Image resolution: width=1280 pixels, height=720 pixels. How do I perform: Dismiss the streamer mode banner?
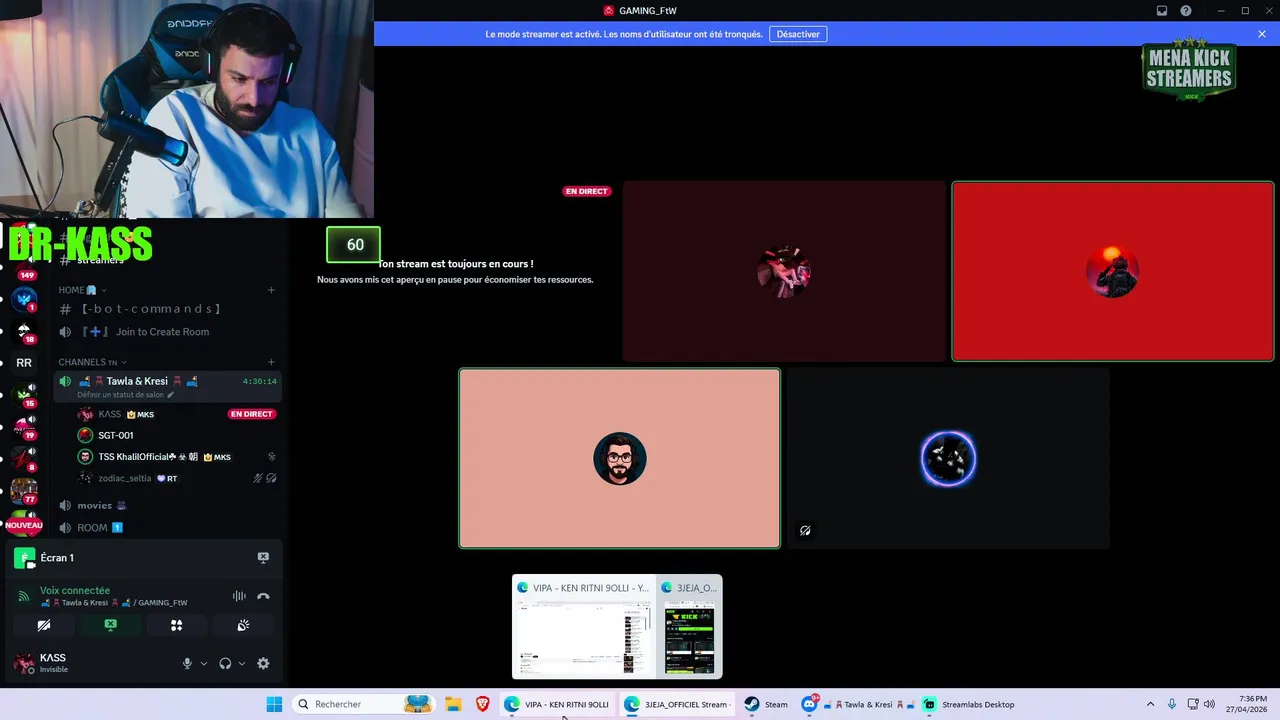(1262, 34)
